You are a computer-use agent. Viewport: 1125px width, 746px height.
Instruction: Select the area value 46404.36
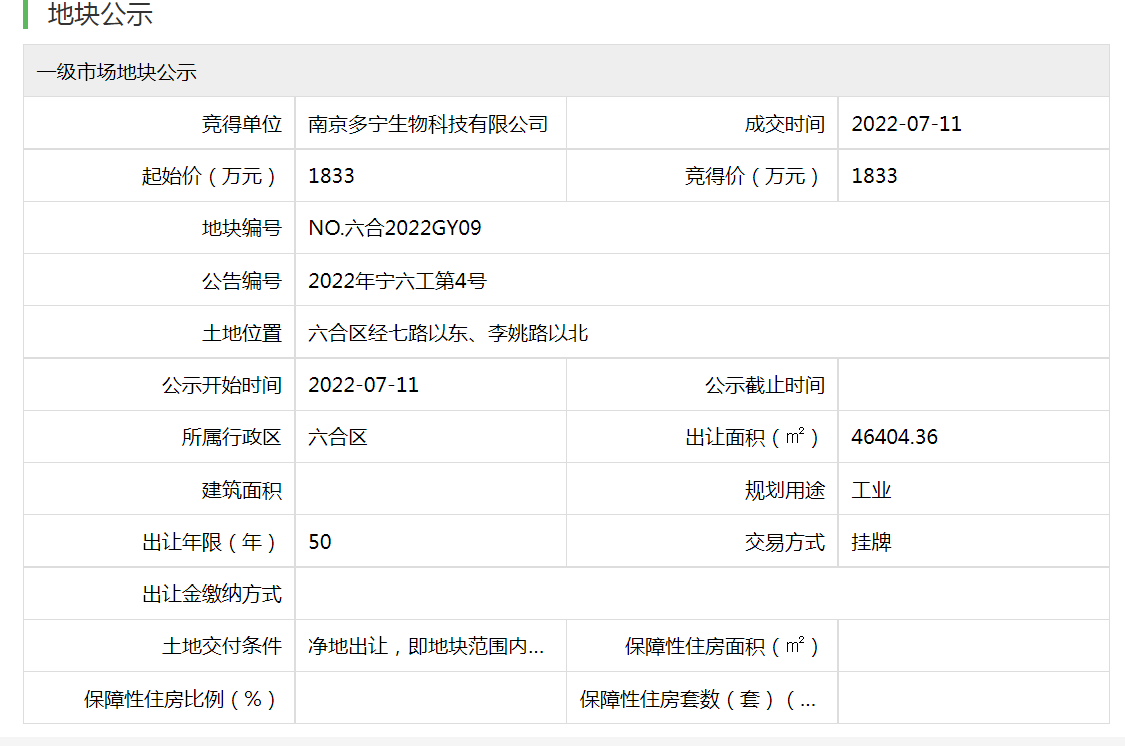coord(894,437)
